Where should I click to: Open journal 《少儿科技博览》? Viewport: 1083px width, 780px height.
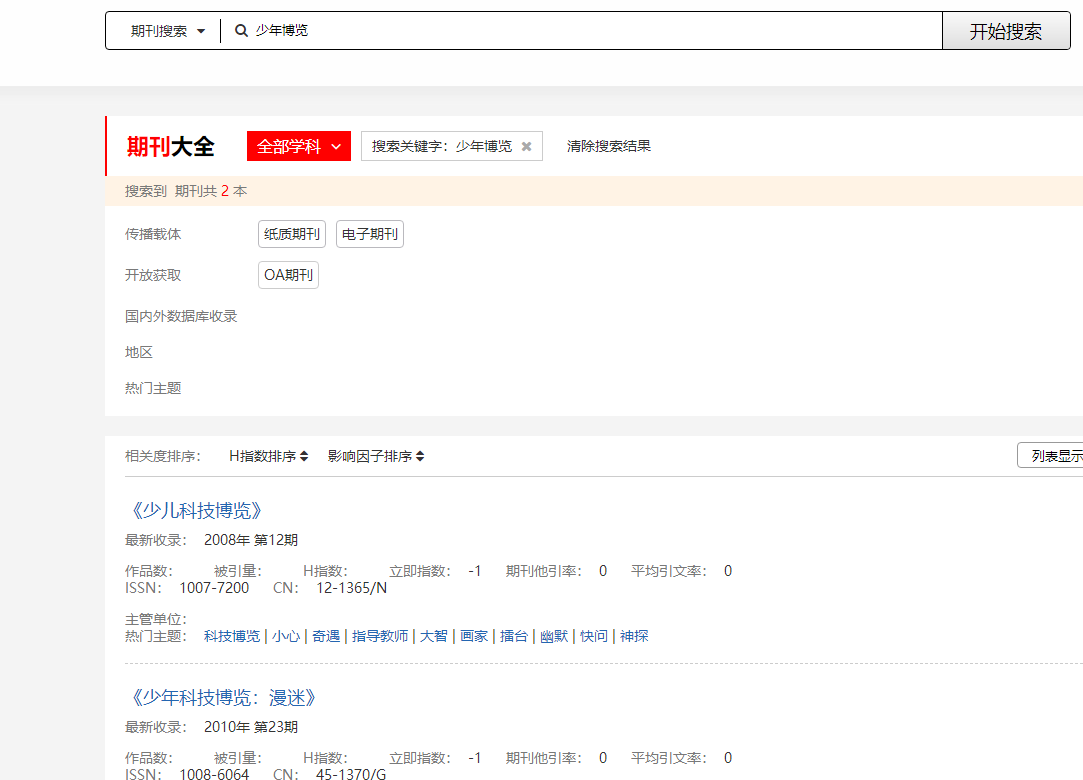point(196,511)
